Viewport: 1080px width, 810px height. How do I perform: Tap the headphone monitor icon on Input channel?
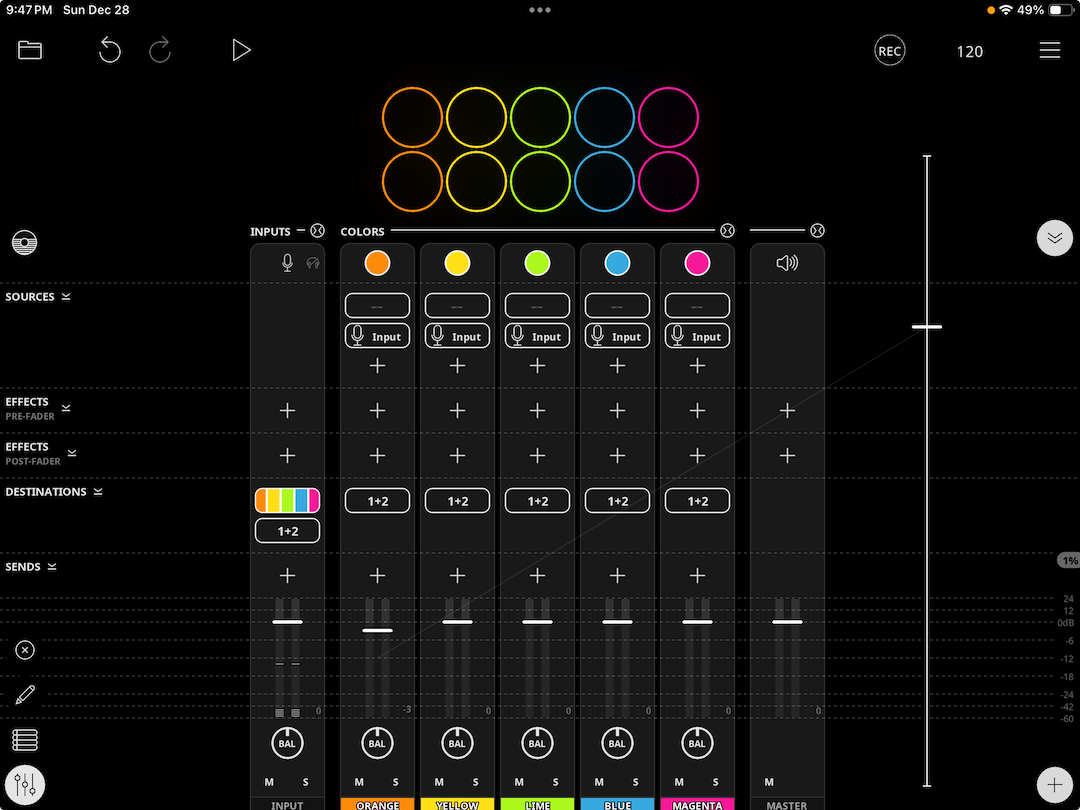tap(313, 262)
